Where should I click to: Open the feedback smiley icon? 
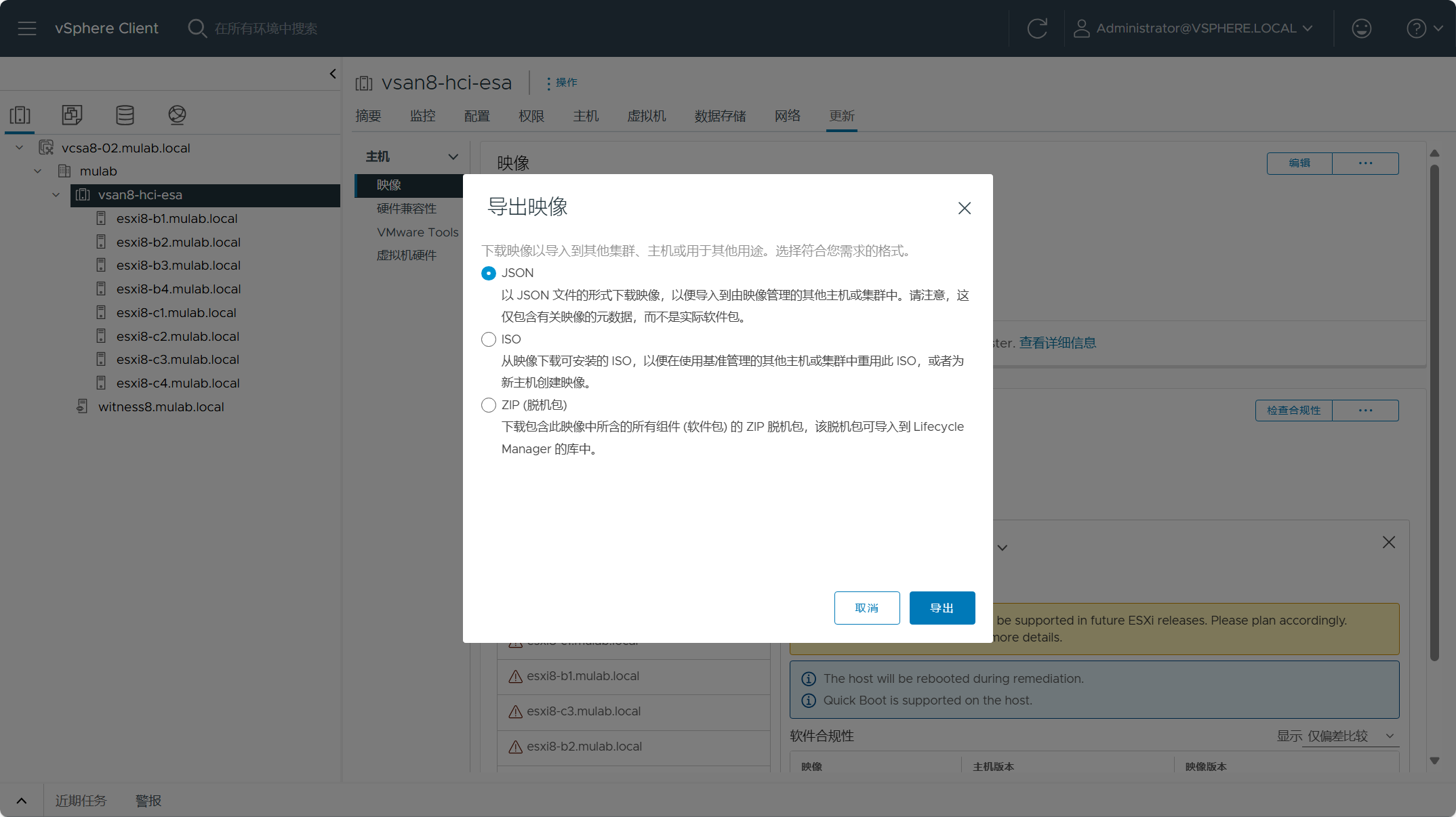[x=1361, y=28]
